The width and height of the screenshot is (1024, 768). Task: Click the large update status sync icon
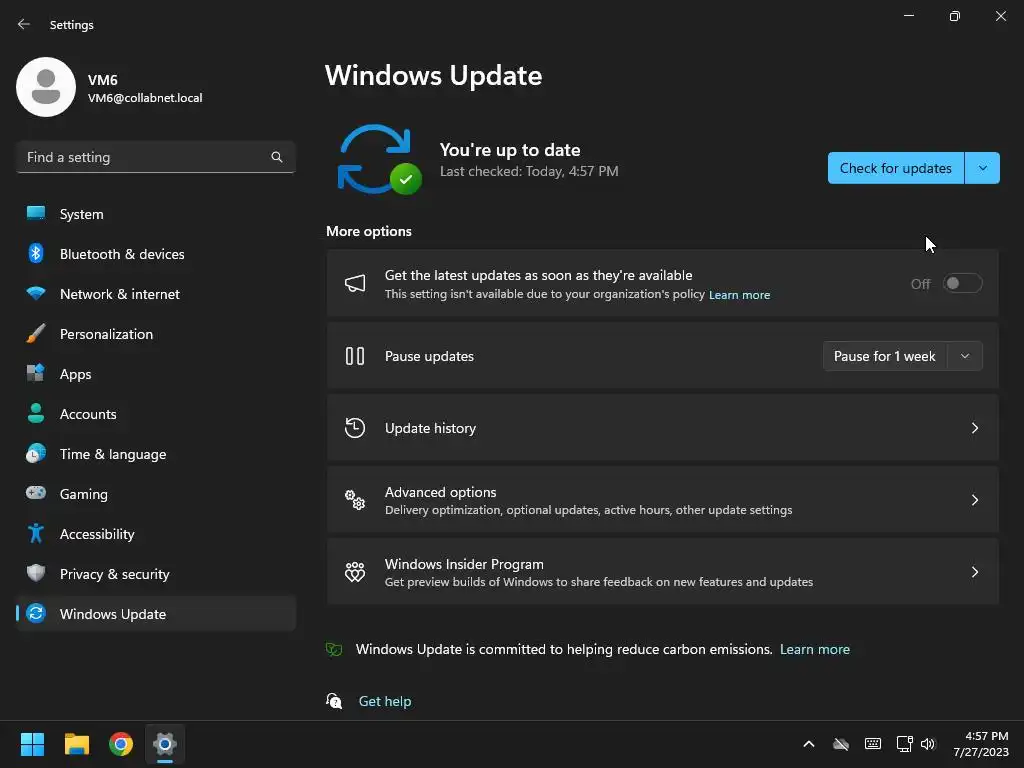point(379,159)
